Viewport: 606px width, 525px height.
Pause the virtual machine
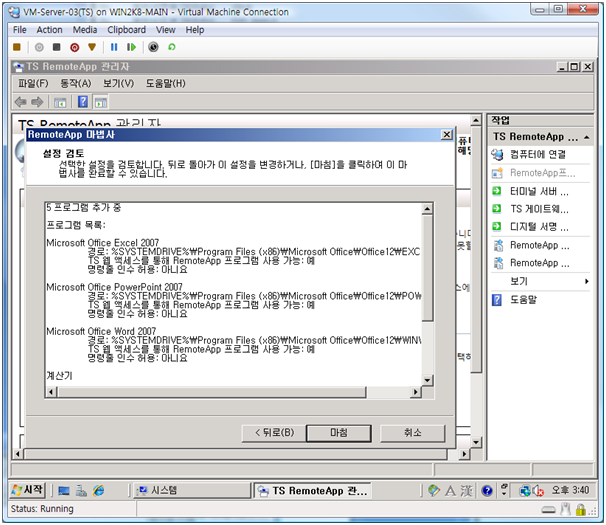click(114, 47)
